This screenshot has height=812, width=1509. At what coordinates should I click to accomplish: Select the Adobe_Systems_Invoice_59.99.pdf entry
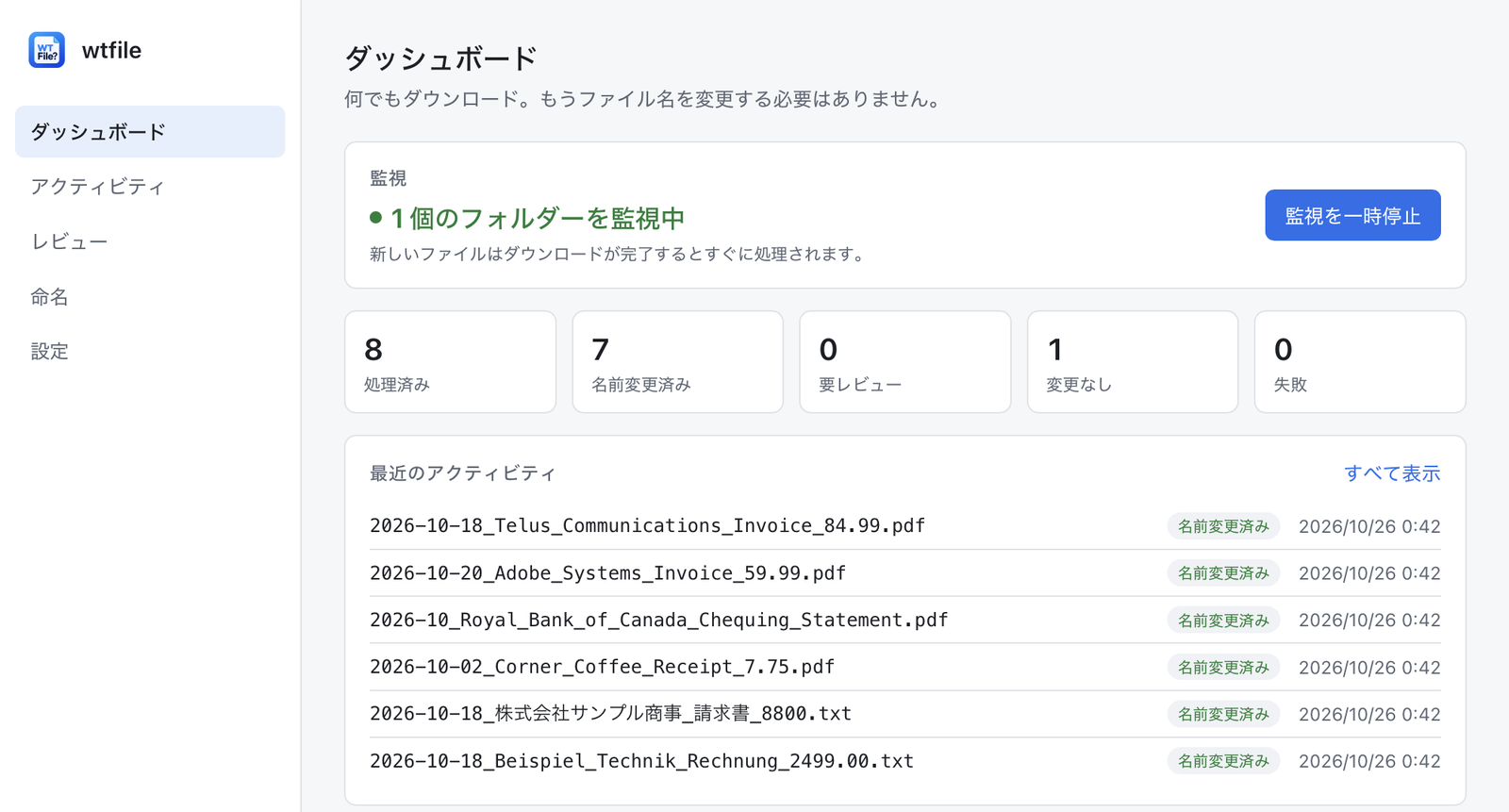click(905, 573)
